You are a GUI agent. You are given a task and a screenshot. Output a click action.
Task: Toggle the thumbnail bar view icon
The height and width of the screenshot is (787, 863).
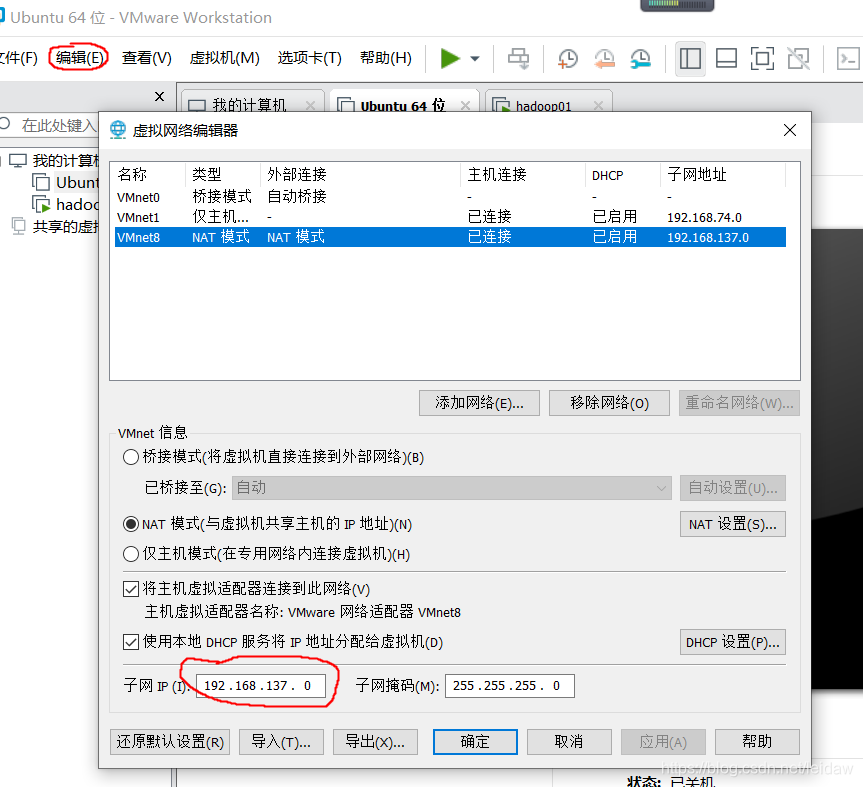(x=726, y=58)
